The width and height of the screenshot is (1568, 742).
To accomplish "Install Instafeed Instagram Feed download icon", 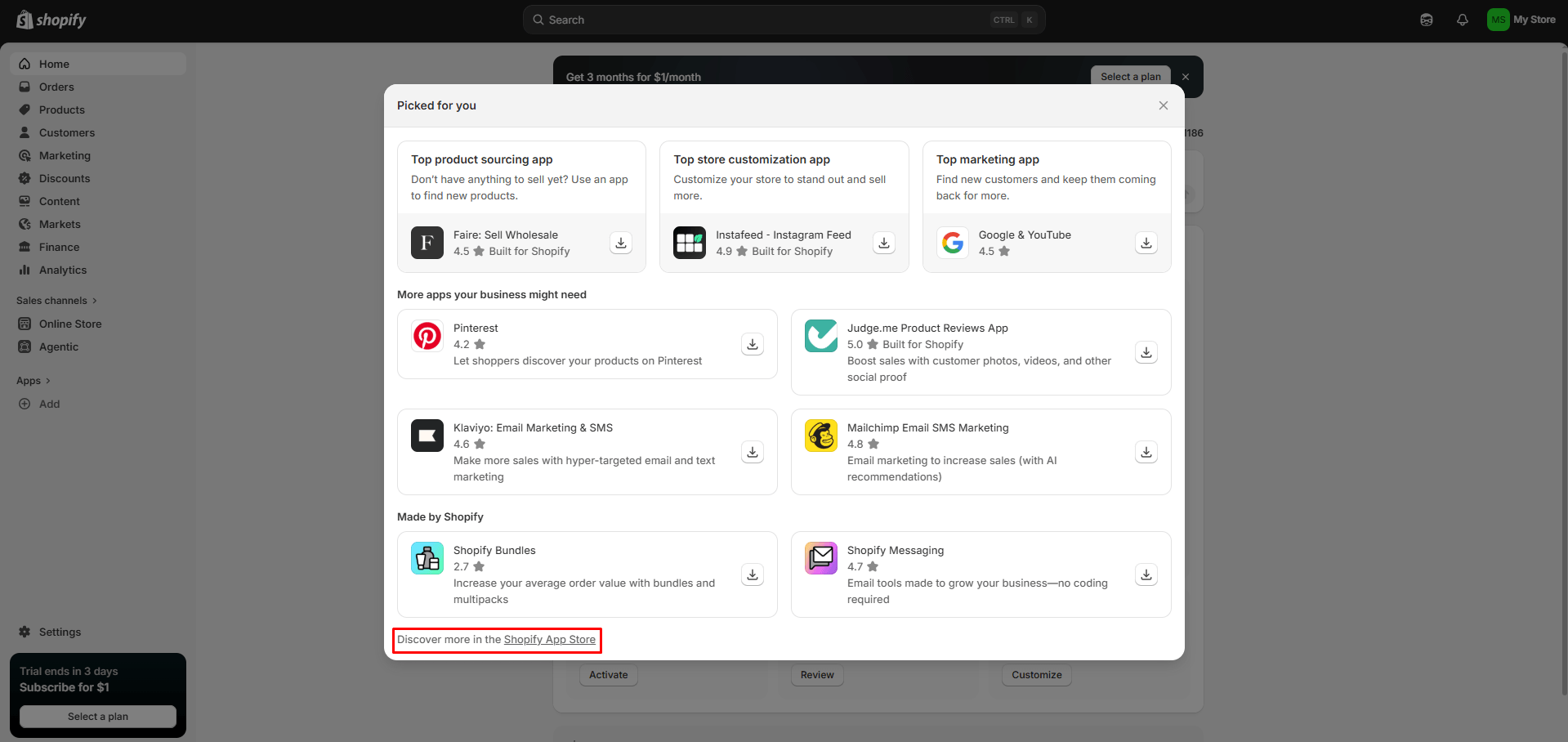I will [884, 243].
